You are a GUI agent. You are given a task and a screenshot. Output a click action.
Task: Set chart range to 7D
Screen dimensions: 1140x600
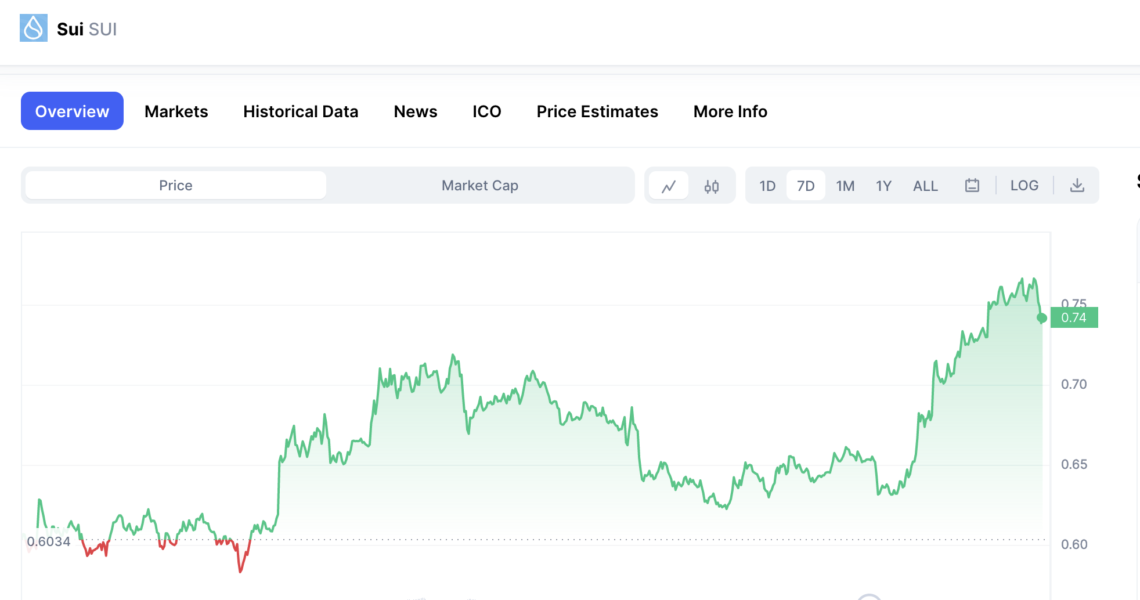click(806, 186)
